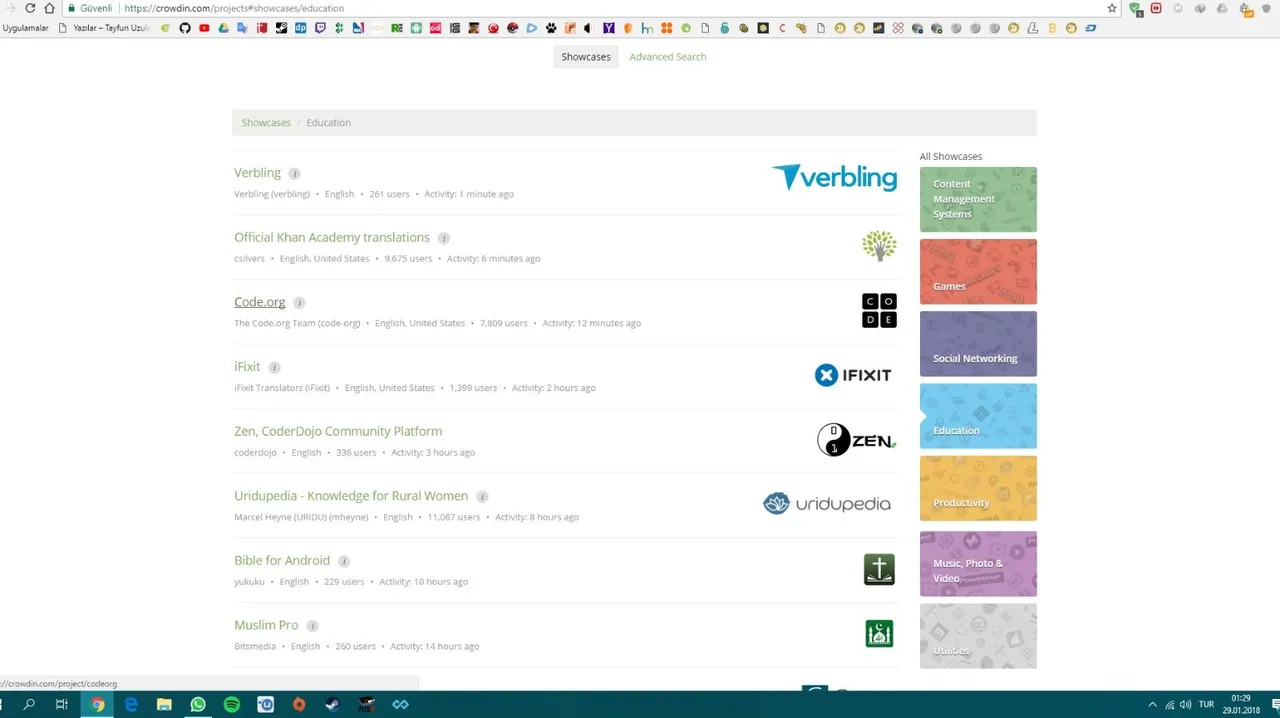This screenshot has height=718, width=1280.
Task: Select the Utilities showcase tile
Action: pyautogui.click(x=978, y=636)
